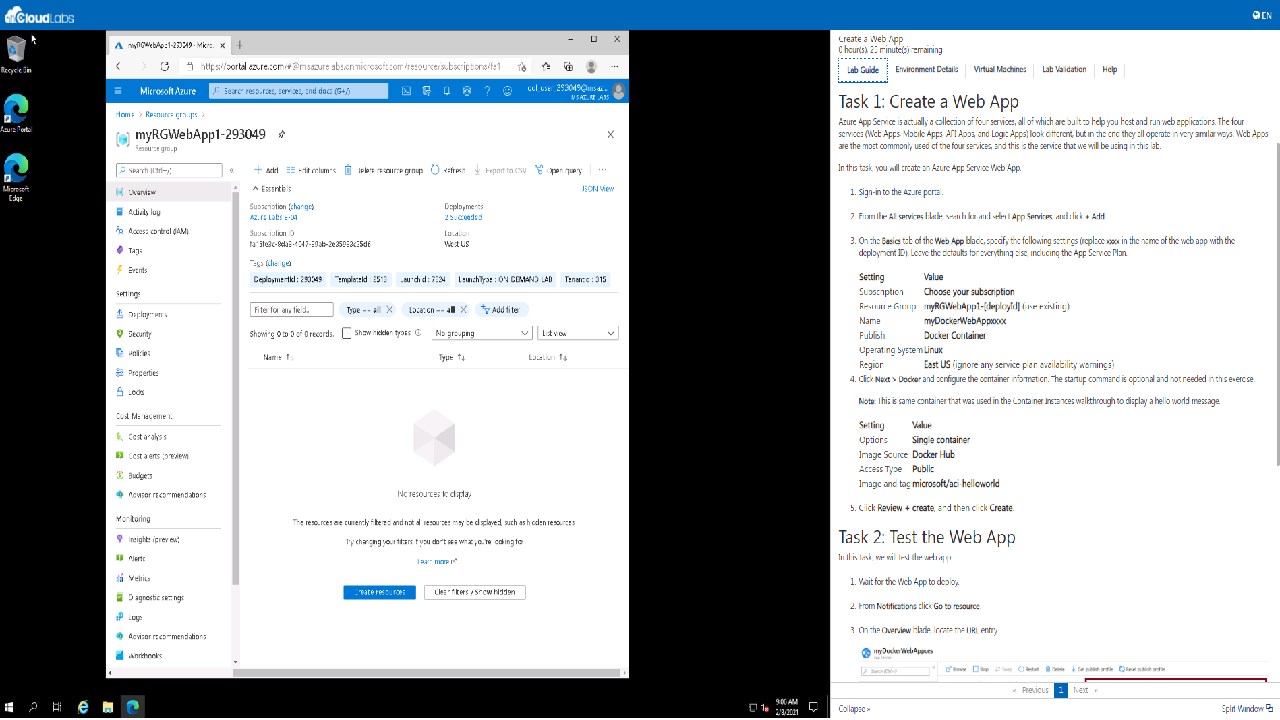Screen dimensions: 1280x720
Task: Toggle Show hidden types checkbox
Action: pyautogui.click(x=347, y=333)
